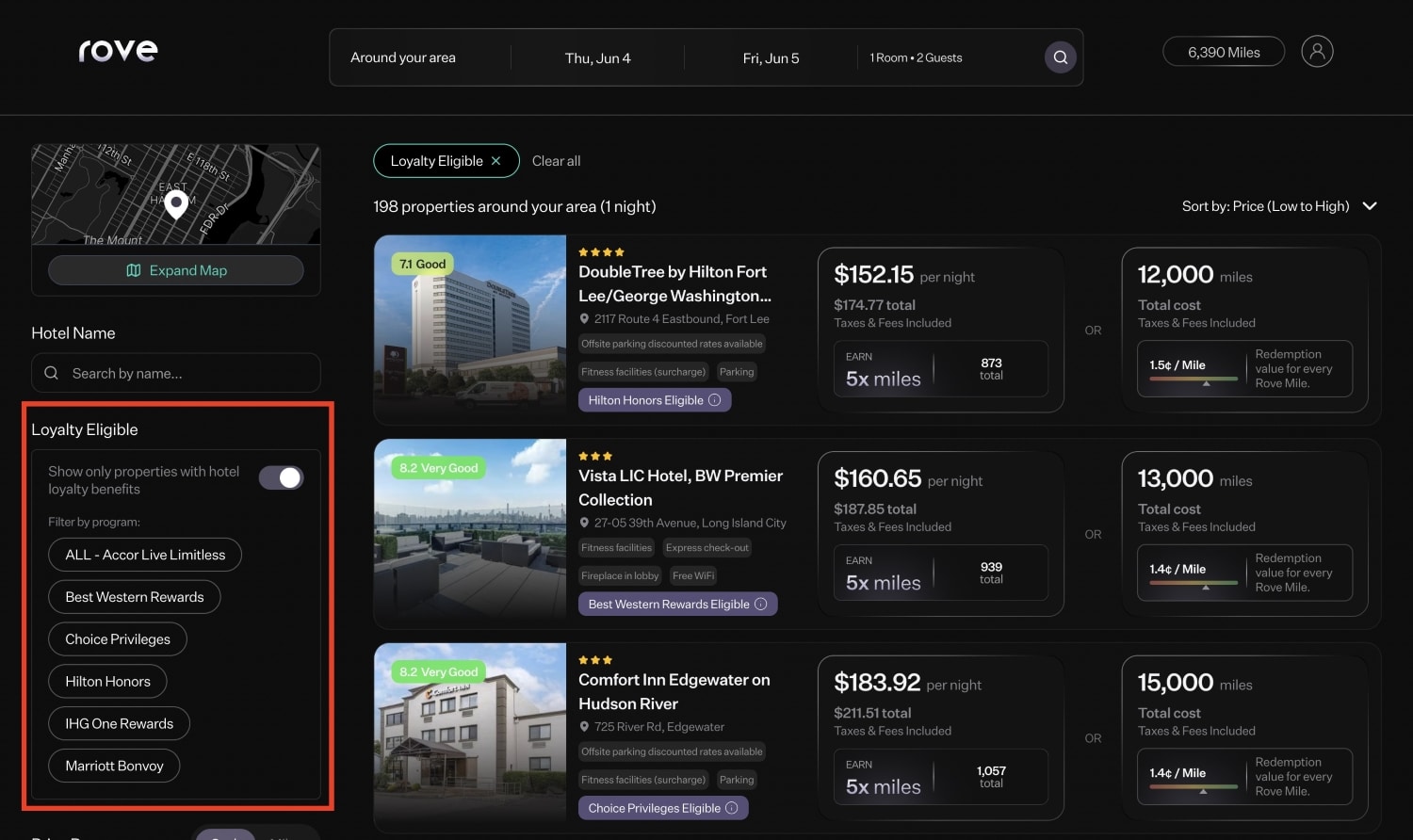
Task: Click location pin beside 2117 Route 4 Eastbound
Action: 584,319
